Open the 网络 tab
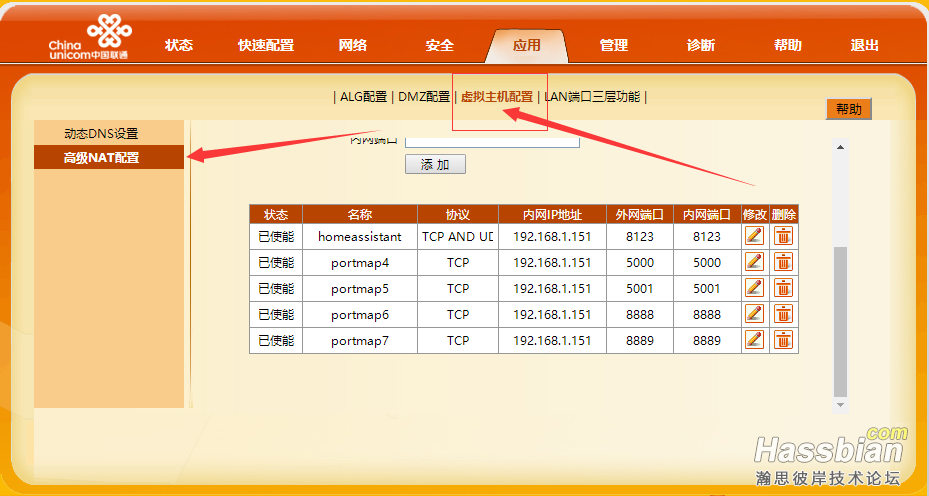This screenshot has height=496, width=929. tap(353, 45)
